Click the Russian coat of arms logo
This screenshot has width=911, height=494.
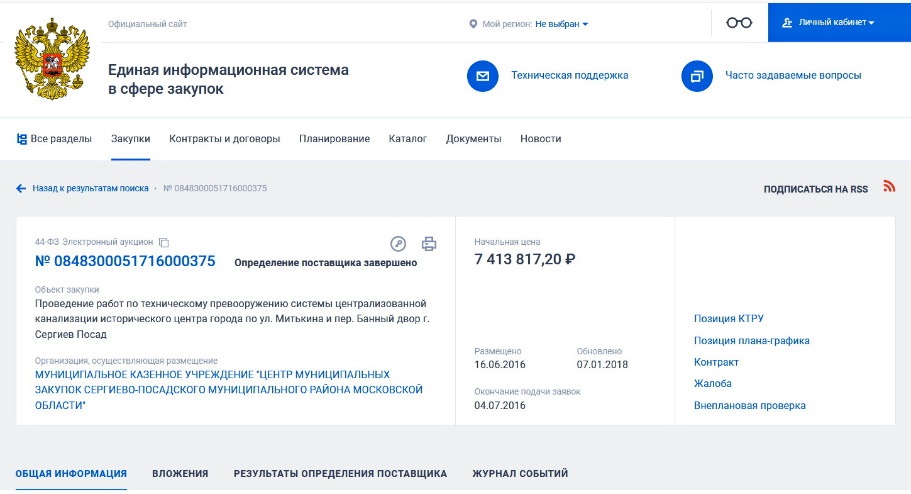(52, 59)
